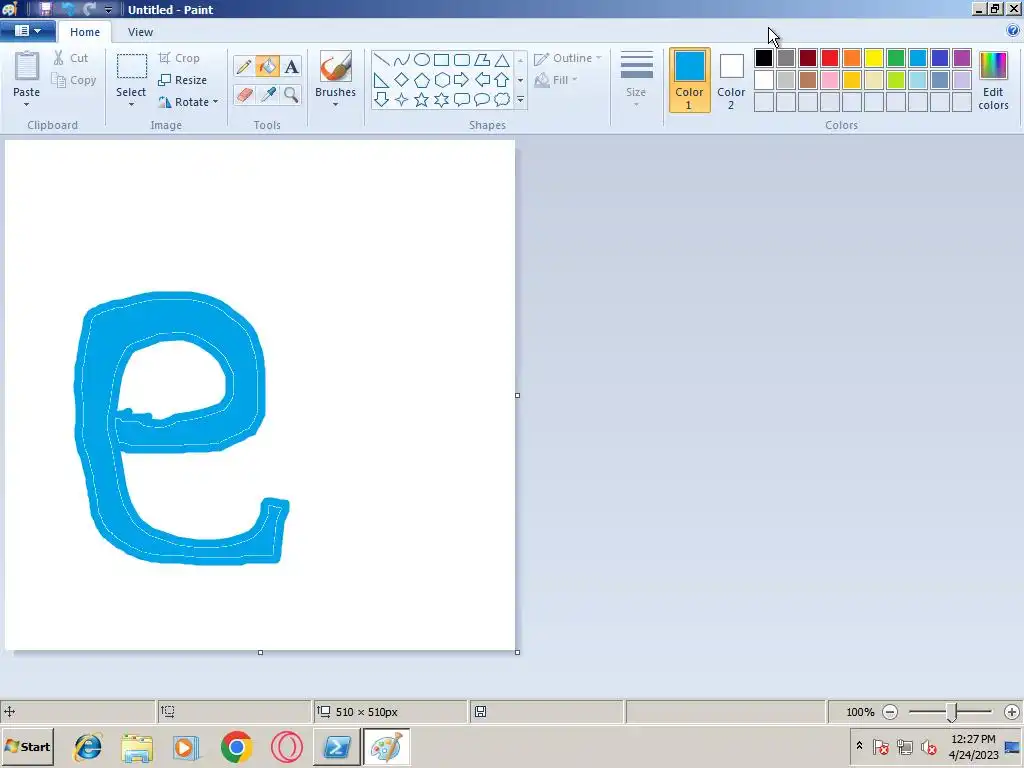Pick the Hexagon shape

coord(442,80)
